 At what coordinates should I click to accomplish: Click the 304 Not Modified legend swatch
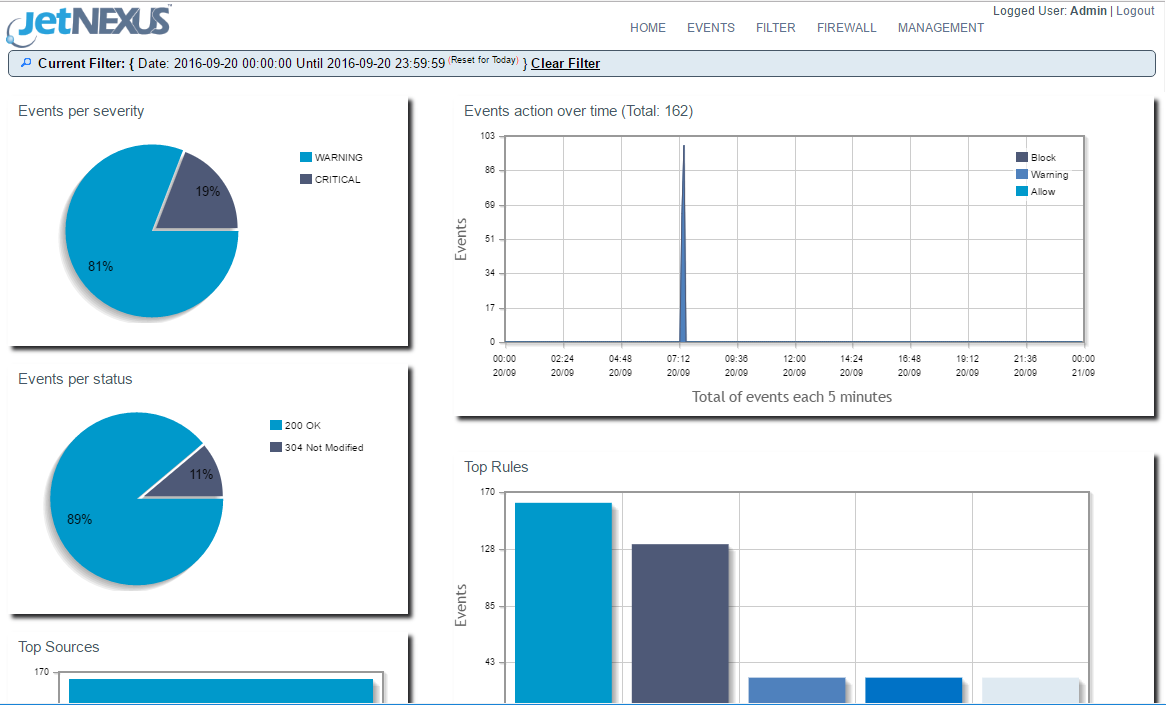click(276, 447)
